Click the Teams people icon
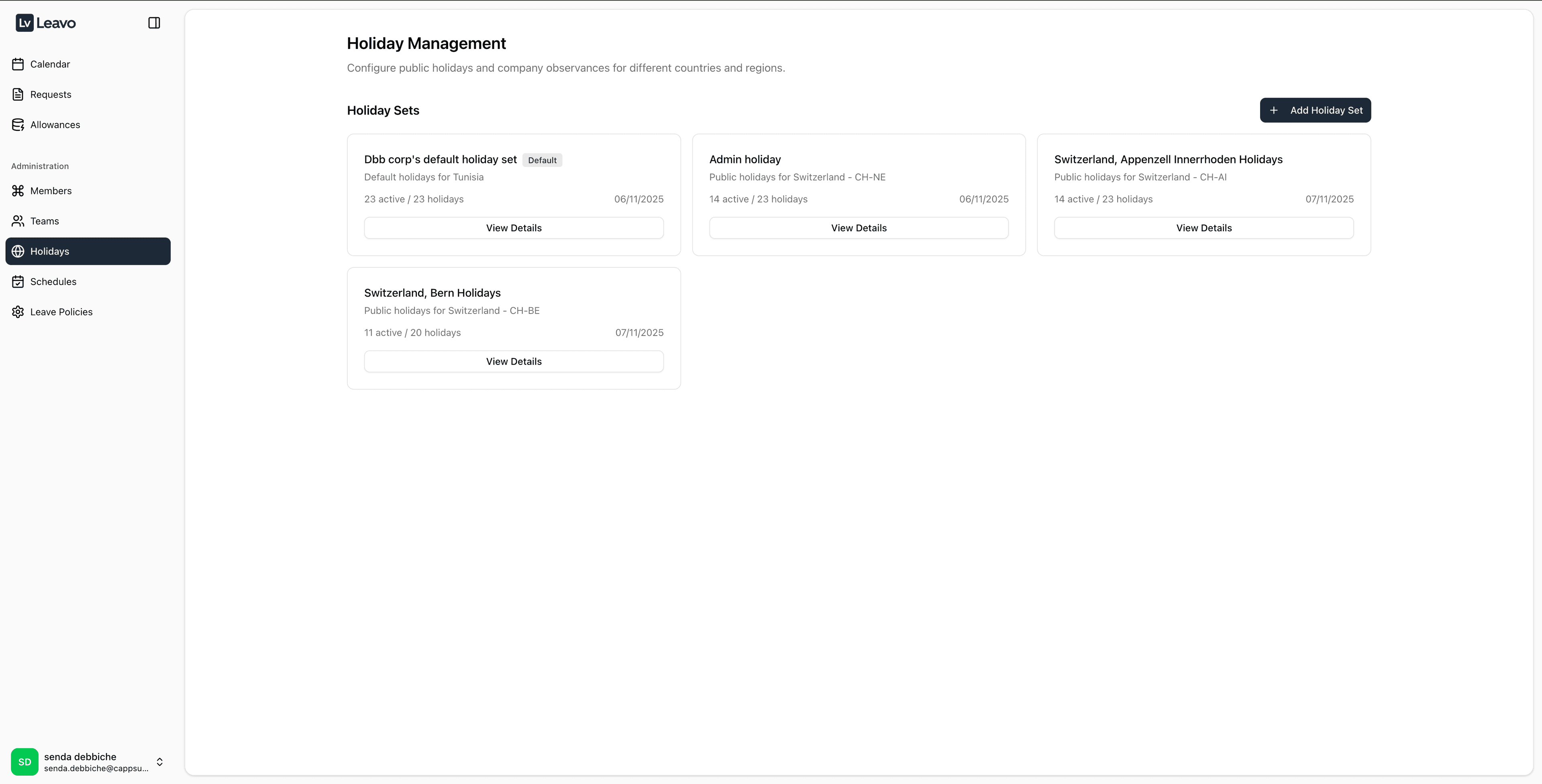 pyautogui.click(x=18, y=221)
